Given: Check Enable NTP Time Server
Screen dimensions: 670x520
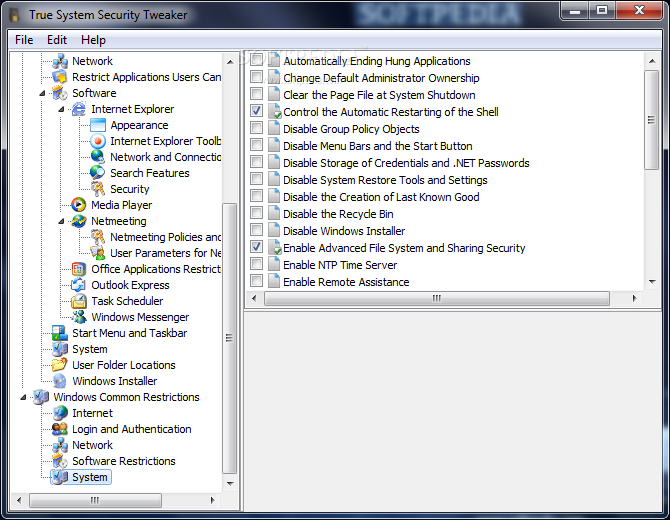Looking at the screenshot, I should pyautogui.click(x=256, y=264).
